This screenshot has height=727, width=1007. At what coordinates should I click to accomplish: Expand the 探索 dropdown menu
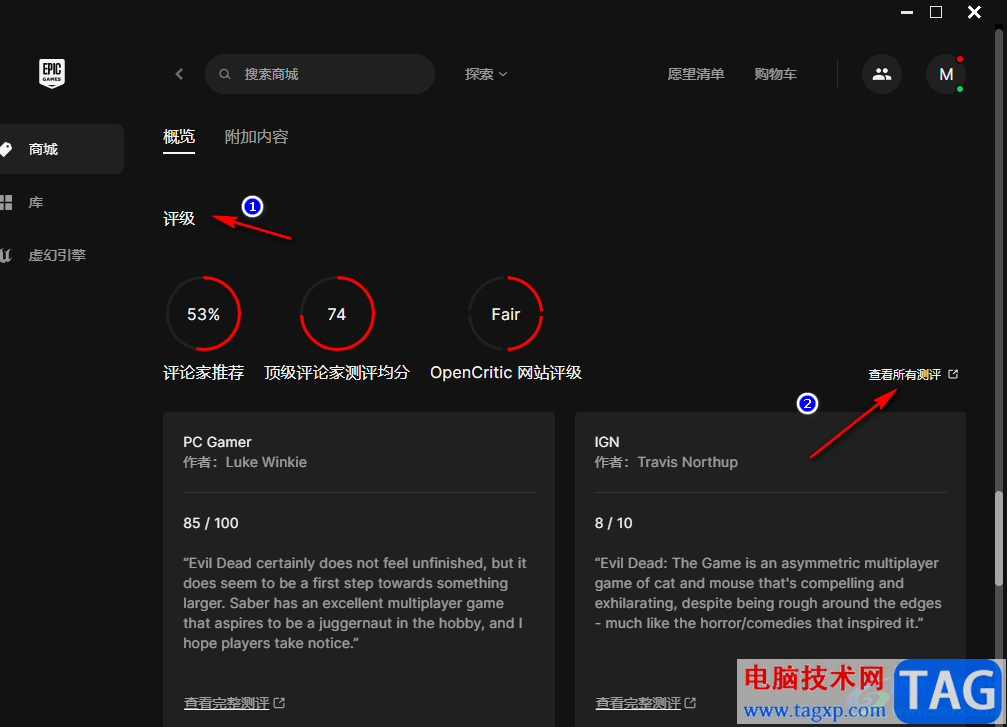(486, 74)
